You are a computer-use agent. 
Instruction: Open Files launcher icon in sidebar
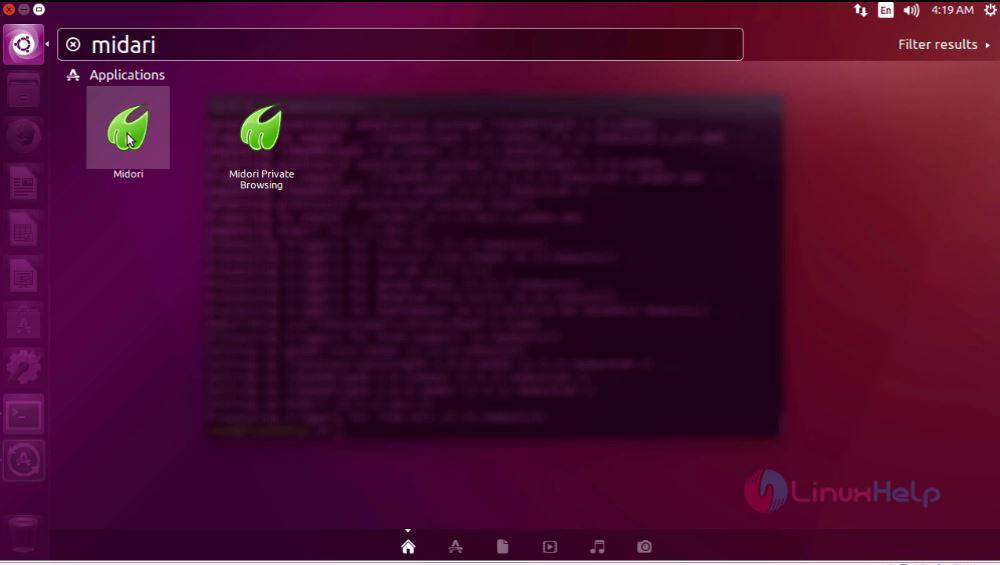[x=24, y=91]
